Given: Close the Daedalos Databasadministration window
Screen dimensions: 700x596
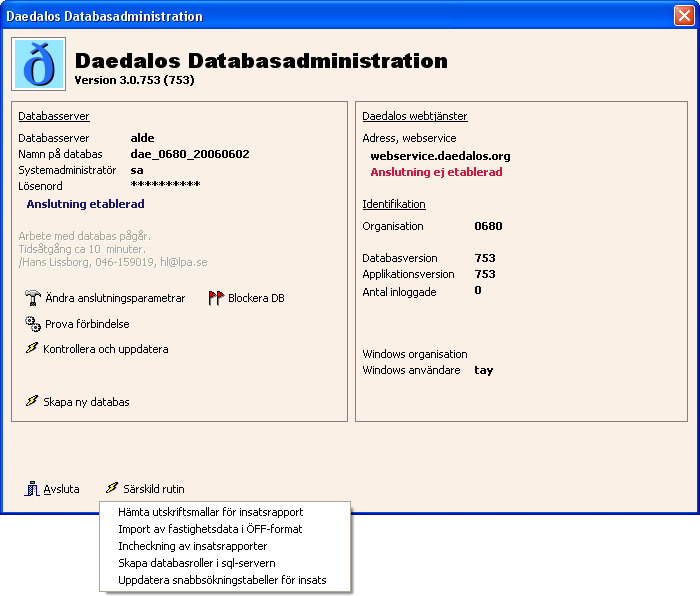Looking at the screenshot, I should 684,16.
